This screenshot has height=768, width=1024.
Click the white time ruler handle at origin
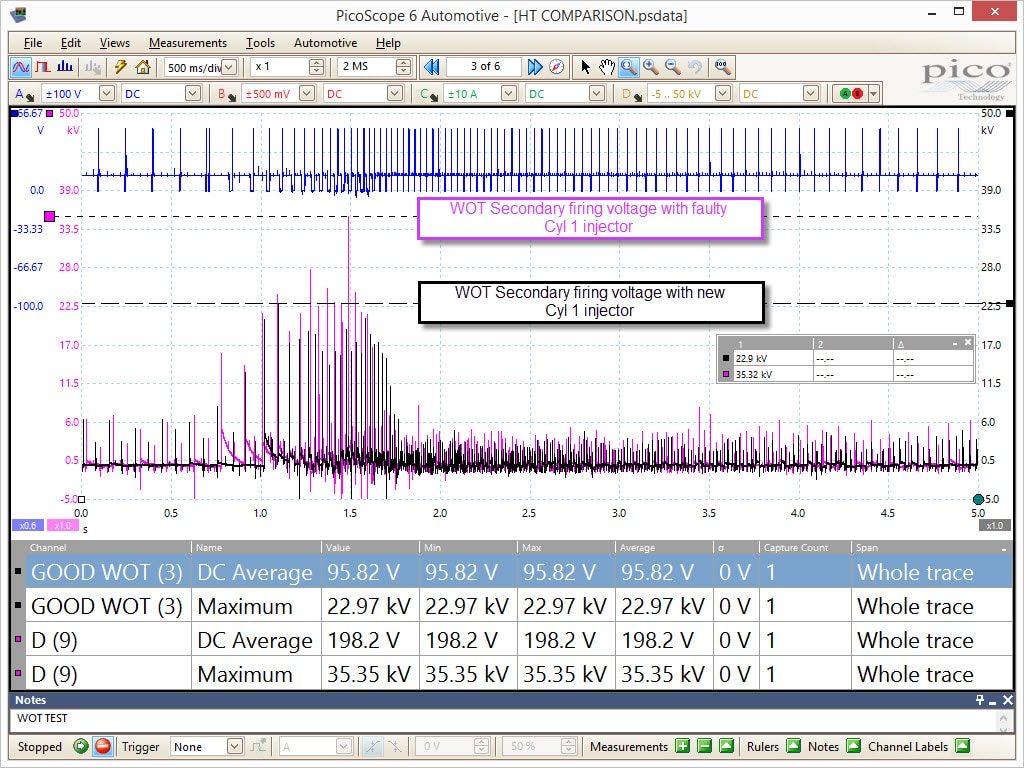pyautogui.click(x=82, y=500)
